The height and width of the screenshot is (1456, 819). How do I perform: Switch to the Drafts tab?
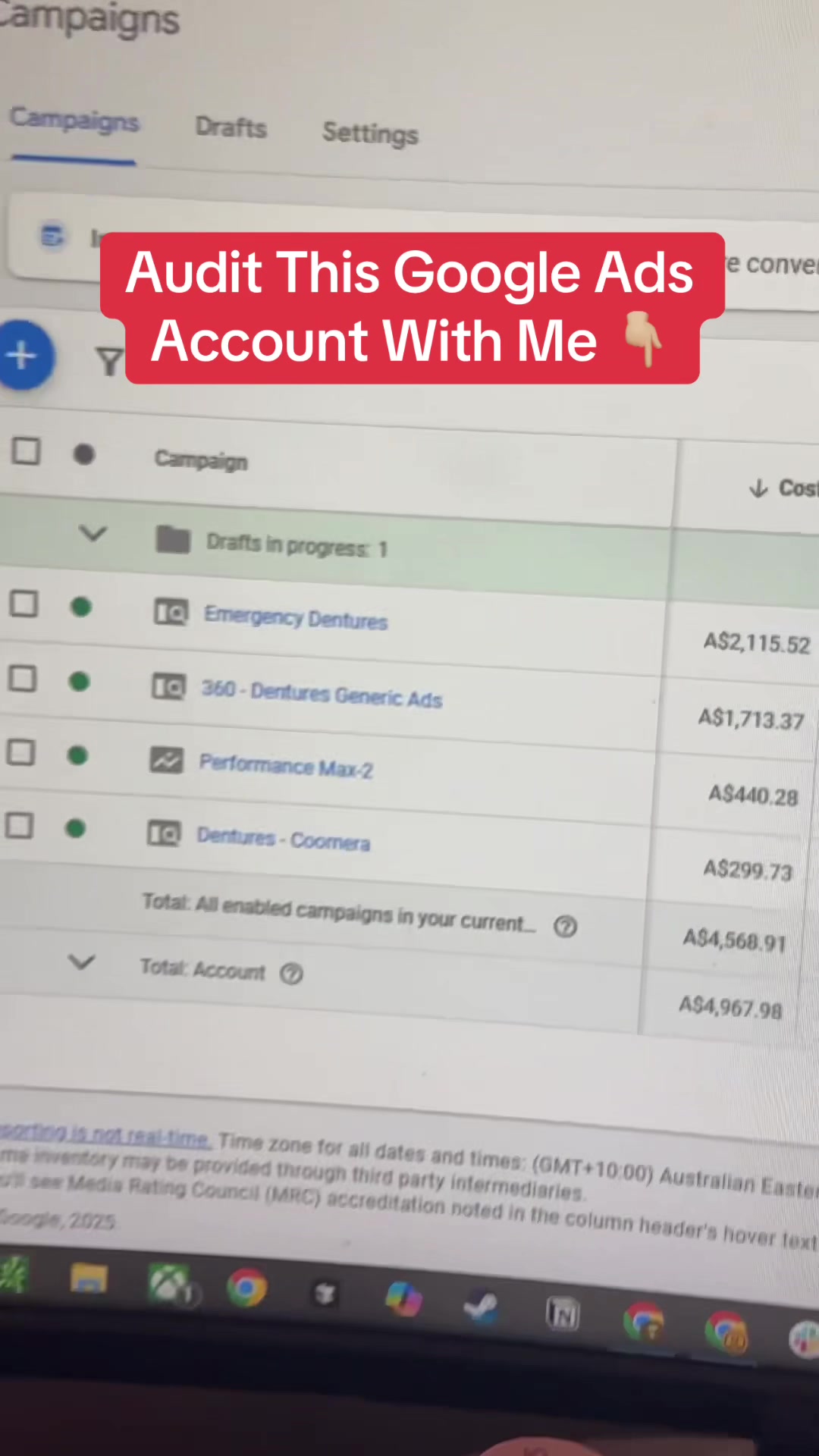click(x=231, y=127)
